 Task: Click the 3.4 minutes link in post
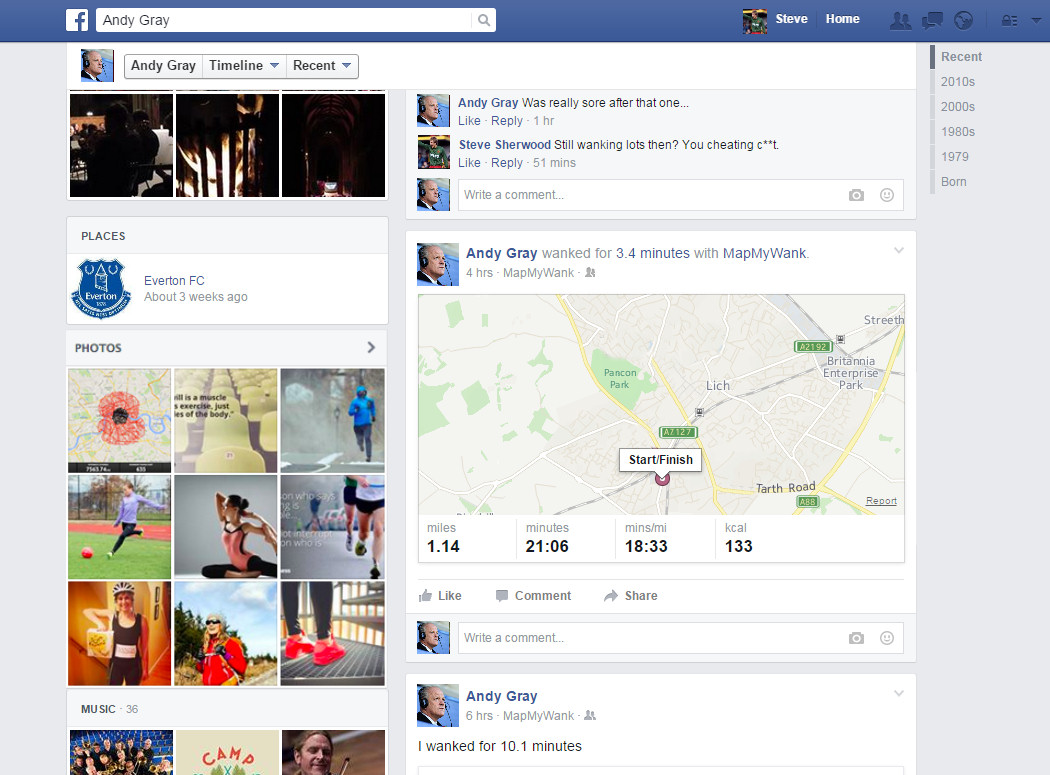(652, 253)
